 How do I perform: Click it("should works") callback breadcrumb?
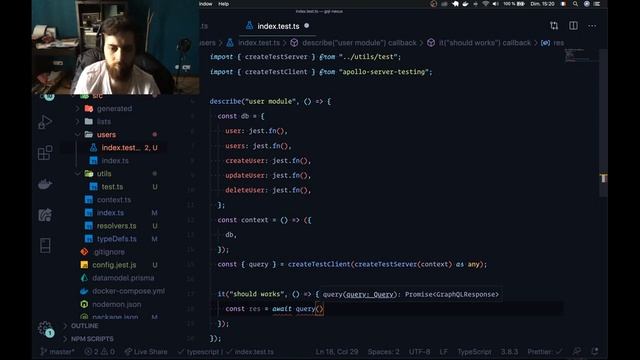(484, 42)
